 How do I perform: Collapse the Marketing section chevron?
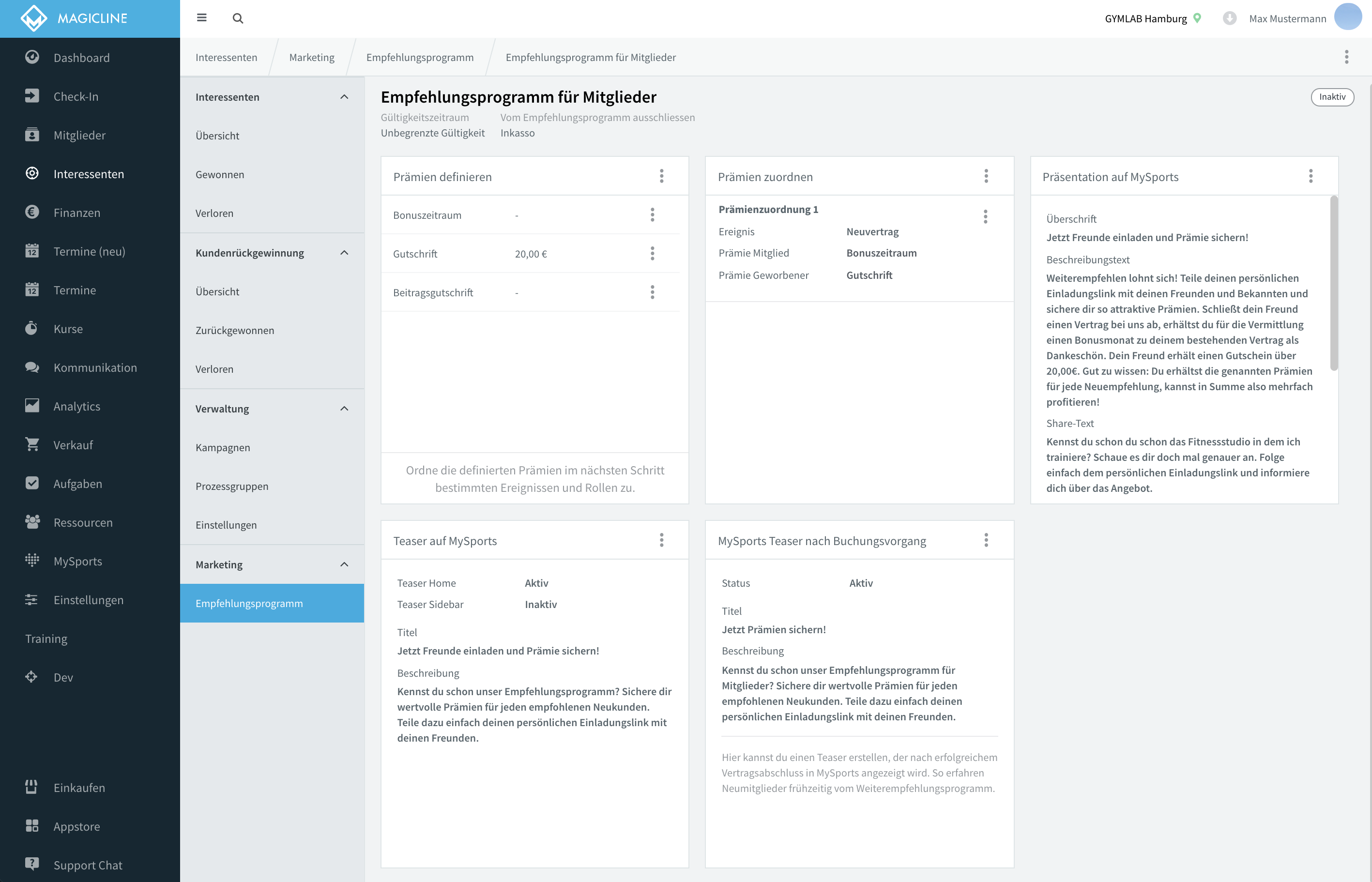(344, 564)
